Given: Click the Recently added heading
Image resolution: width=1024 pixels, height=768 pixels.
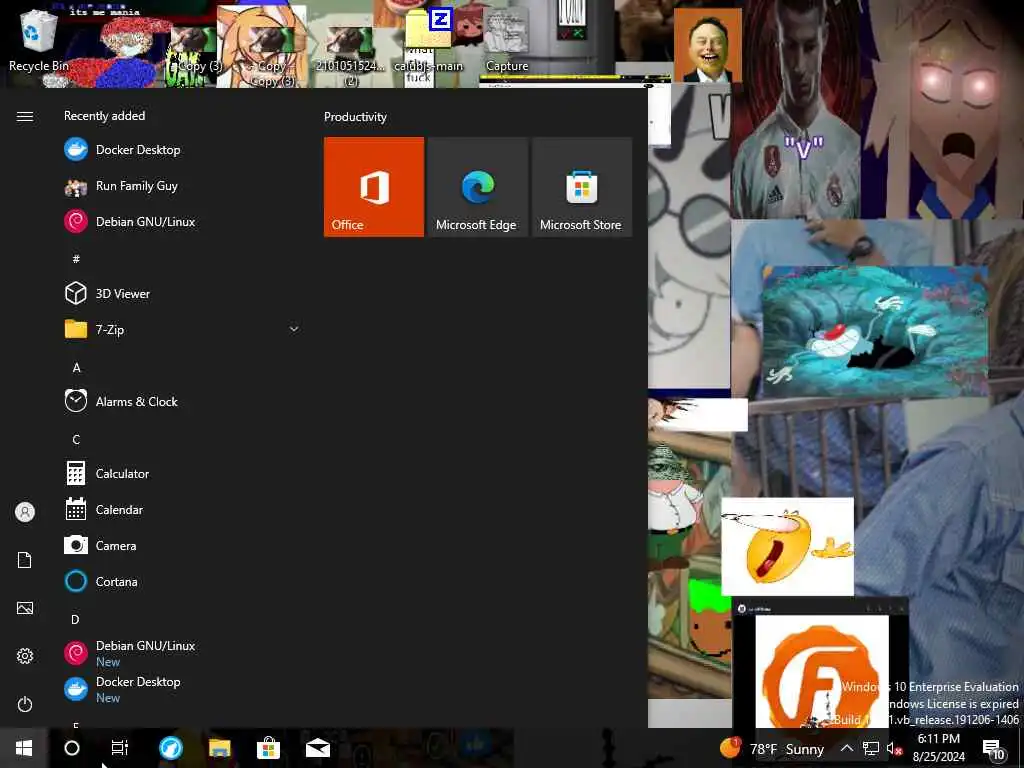Looking at the screenshot, I should pyautogui.click(x=104, y=116).
